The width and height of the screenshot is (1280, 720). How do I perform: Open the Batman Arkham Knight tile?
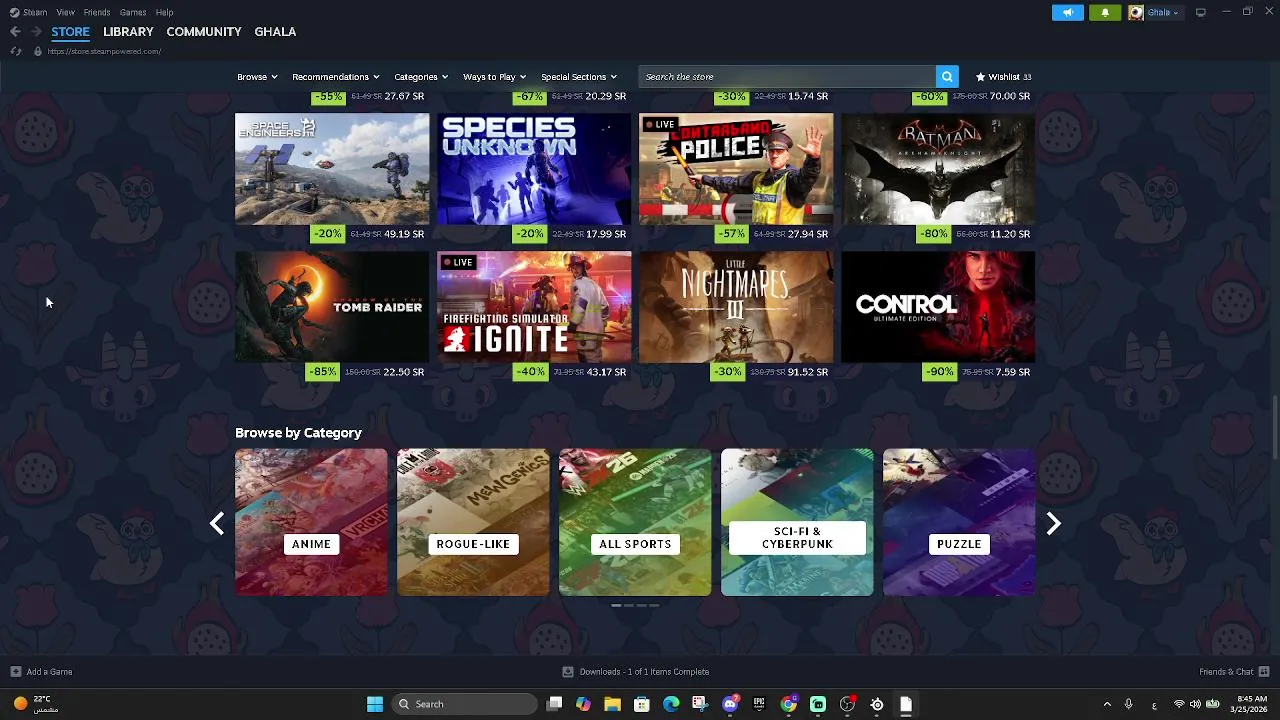coord(938,169)
